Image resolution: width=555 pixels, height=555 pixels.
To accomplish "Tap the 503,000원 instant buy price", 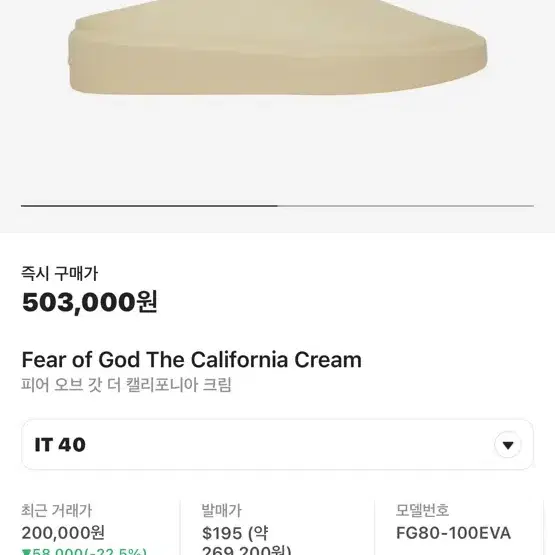I will pos(90,302).
